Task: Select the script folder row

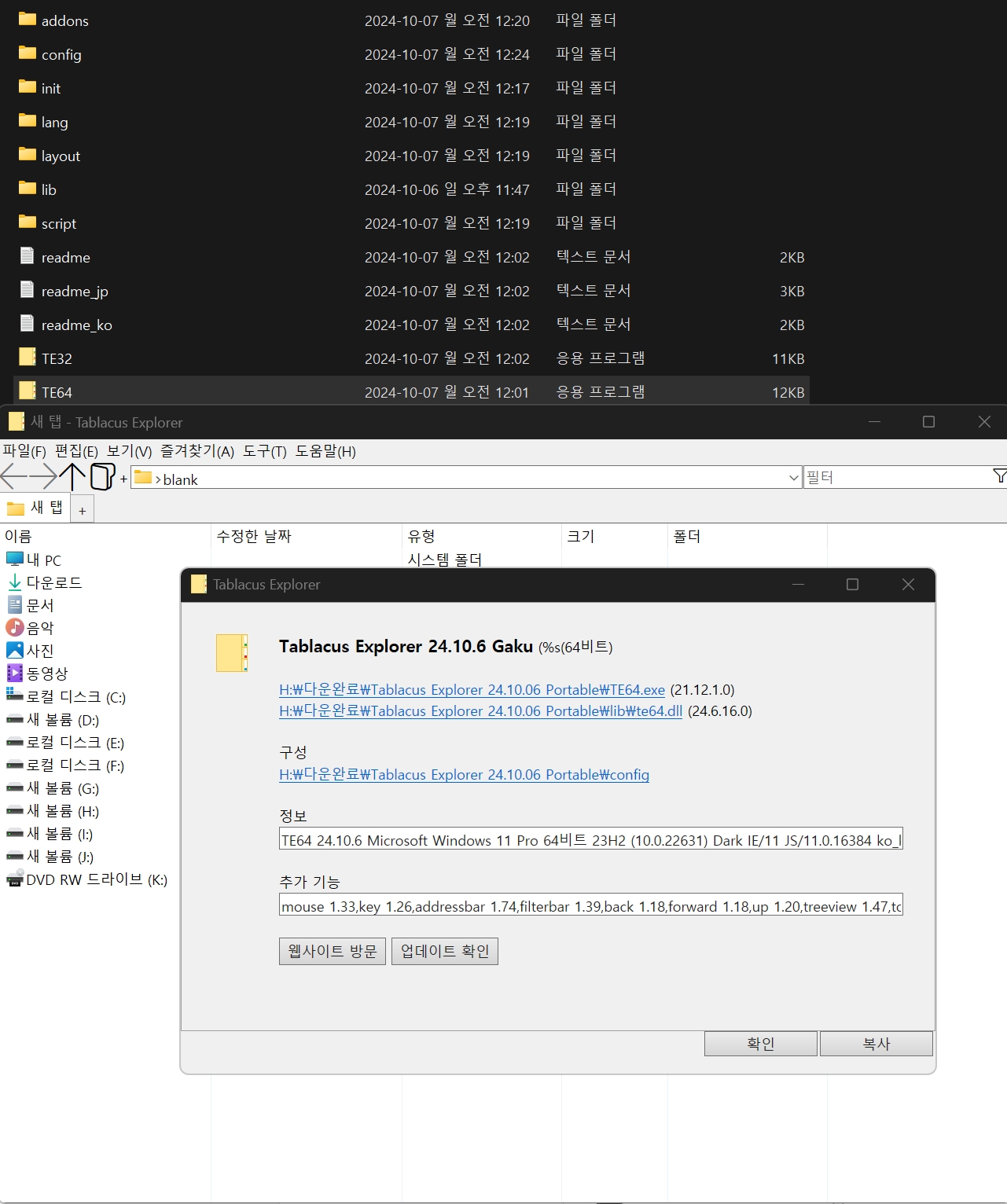Action: 412,222
